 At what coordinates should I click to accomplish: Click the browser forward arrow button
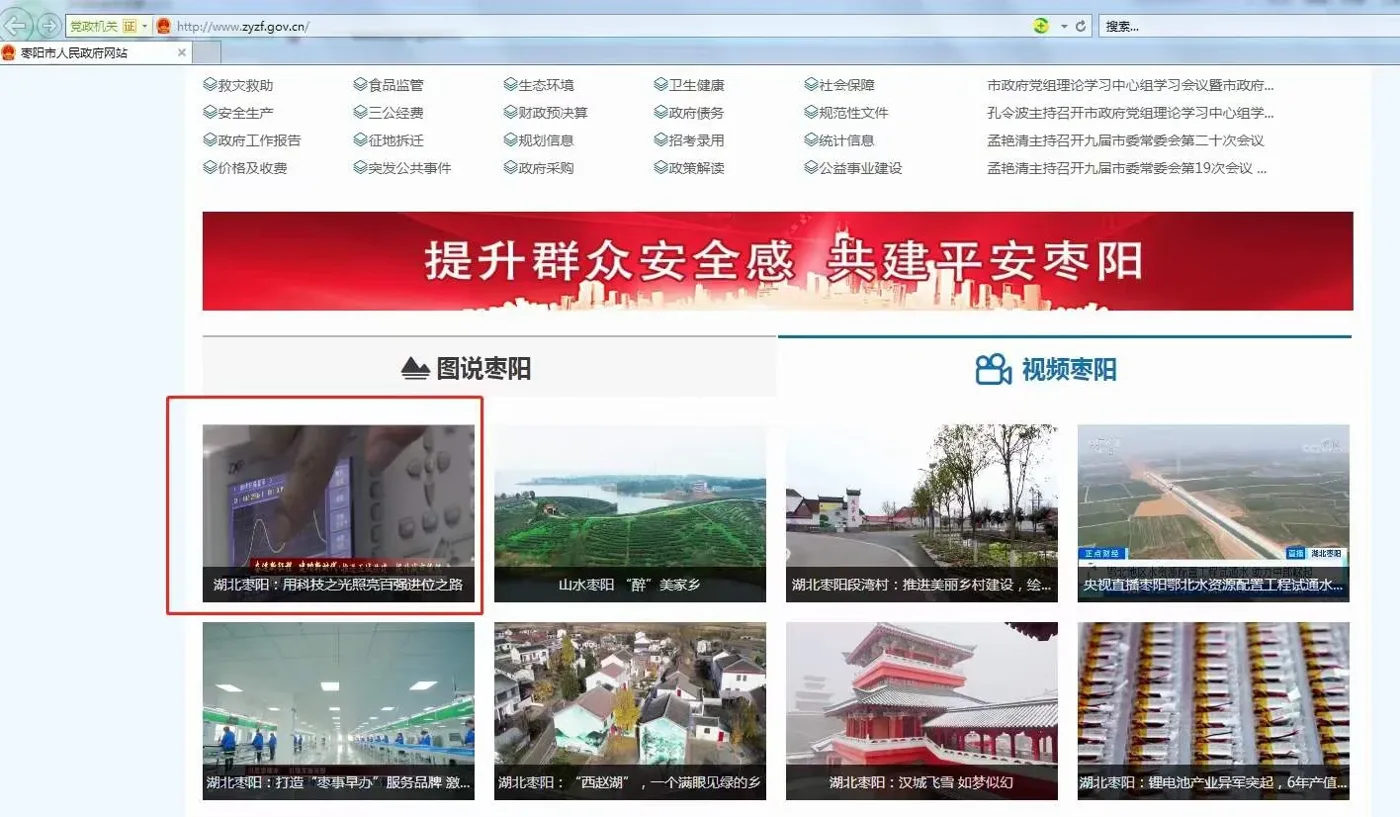pos(48,25)
